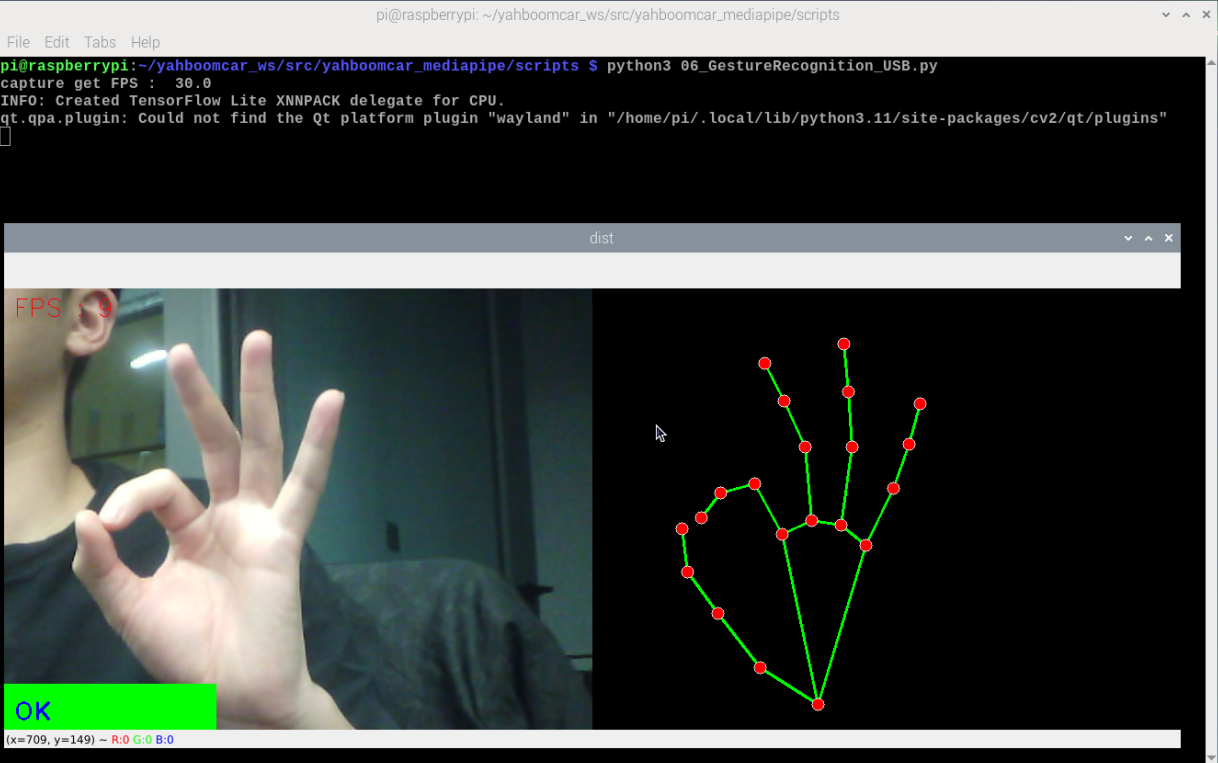The image size is (1218, 763).
Task: Click the python3 06_GestureRecognition_USB.py command text
Action: point(772,66)
